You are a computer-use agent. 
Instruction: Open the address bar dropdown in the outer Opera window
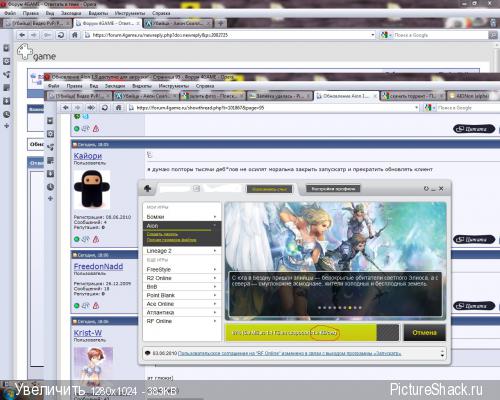373,35
